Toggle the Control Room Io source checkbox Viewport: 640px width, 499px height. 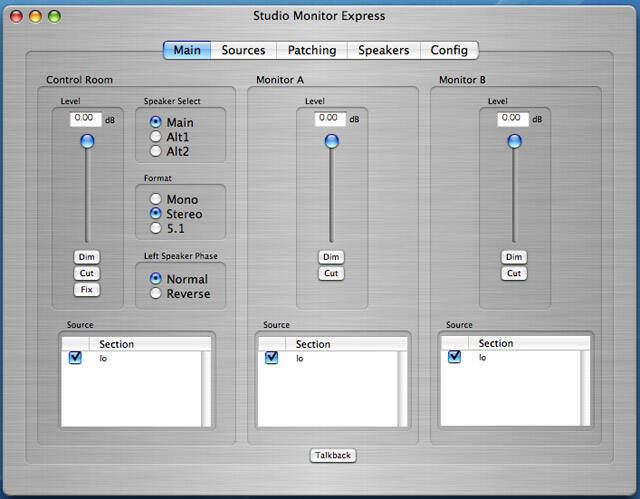(x=75, y=357)
